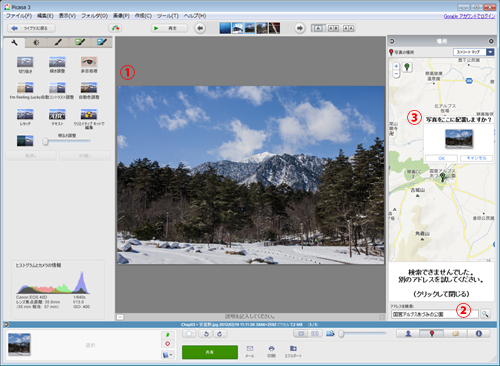
Task: Adjust the fill light slider
Action: point(67,142)
